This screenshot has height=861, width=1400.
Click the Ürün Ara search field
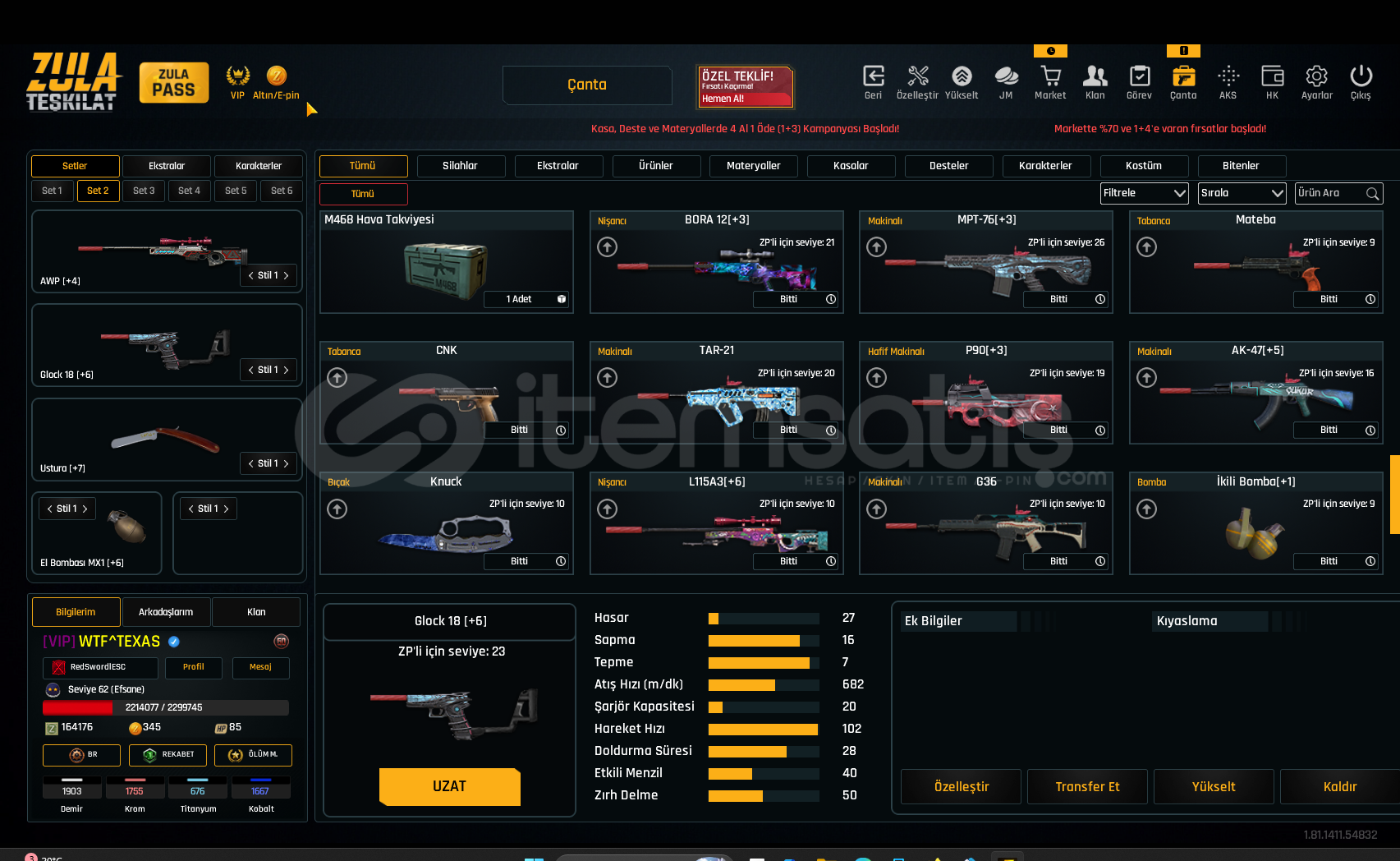[x=1339, y=193]
